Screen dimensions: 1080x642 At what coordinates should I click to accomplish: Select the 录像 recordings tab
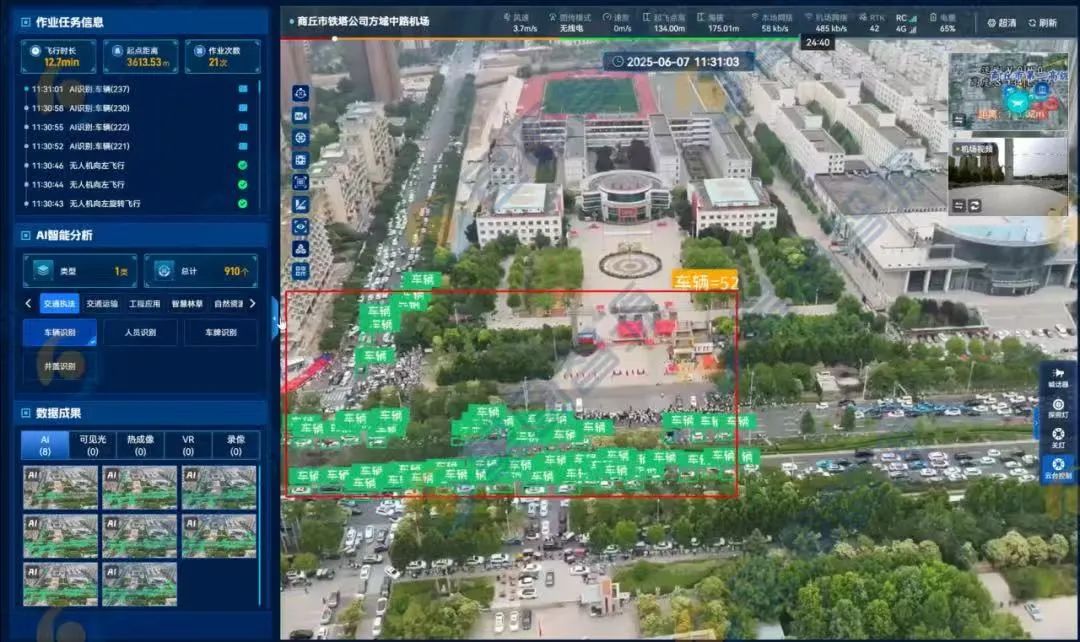tap(236, 445)
